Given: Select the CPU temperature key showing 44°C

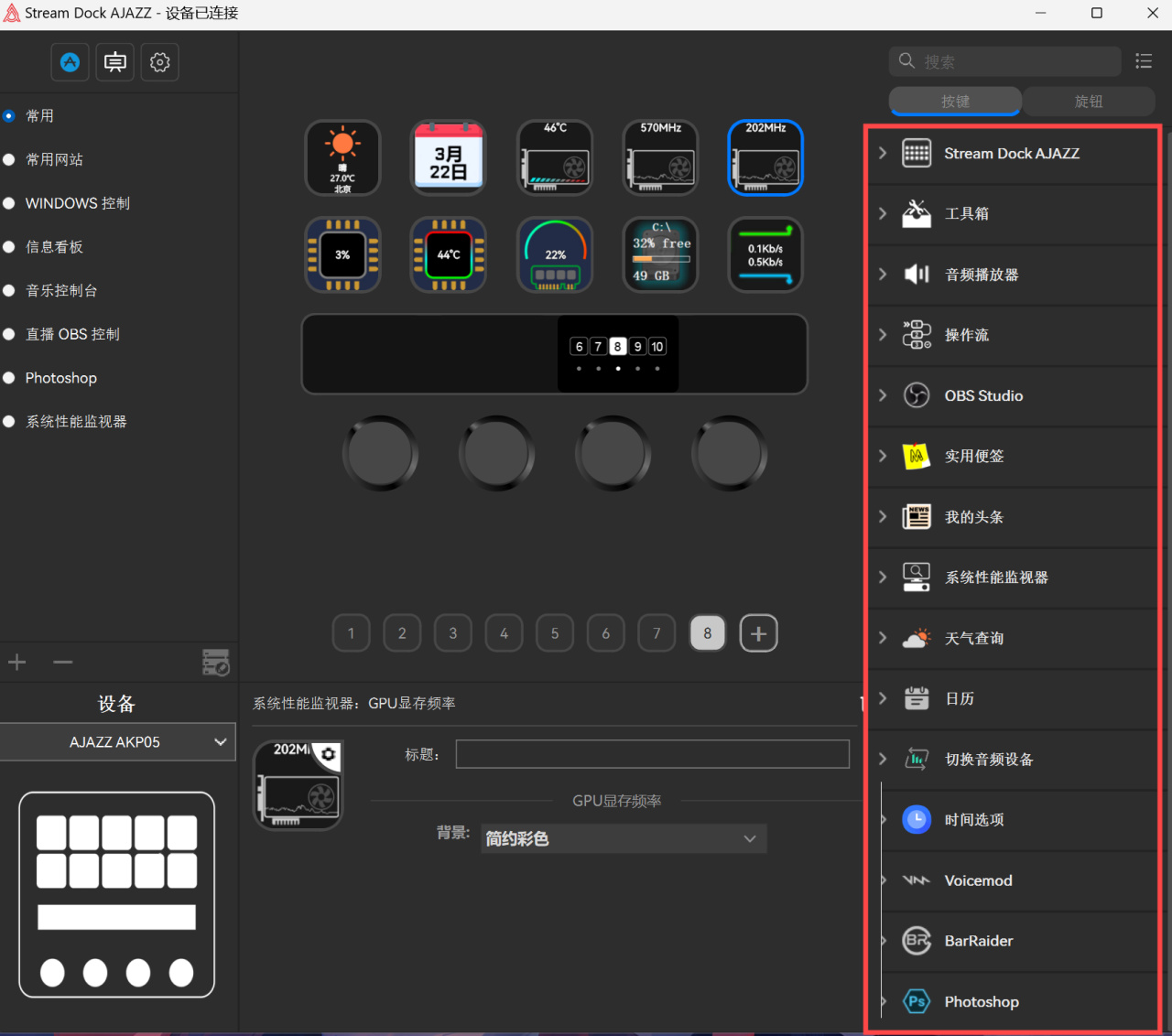Looking at the screenshot, I should (449, 254).
